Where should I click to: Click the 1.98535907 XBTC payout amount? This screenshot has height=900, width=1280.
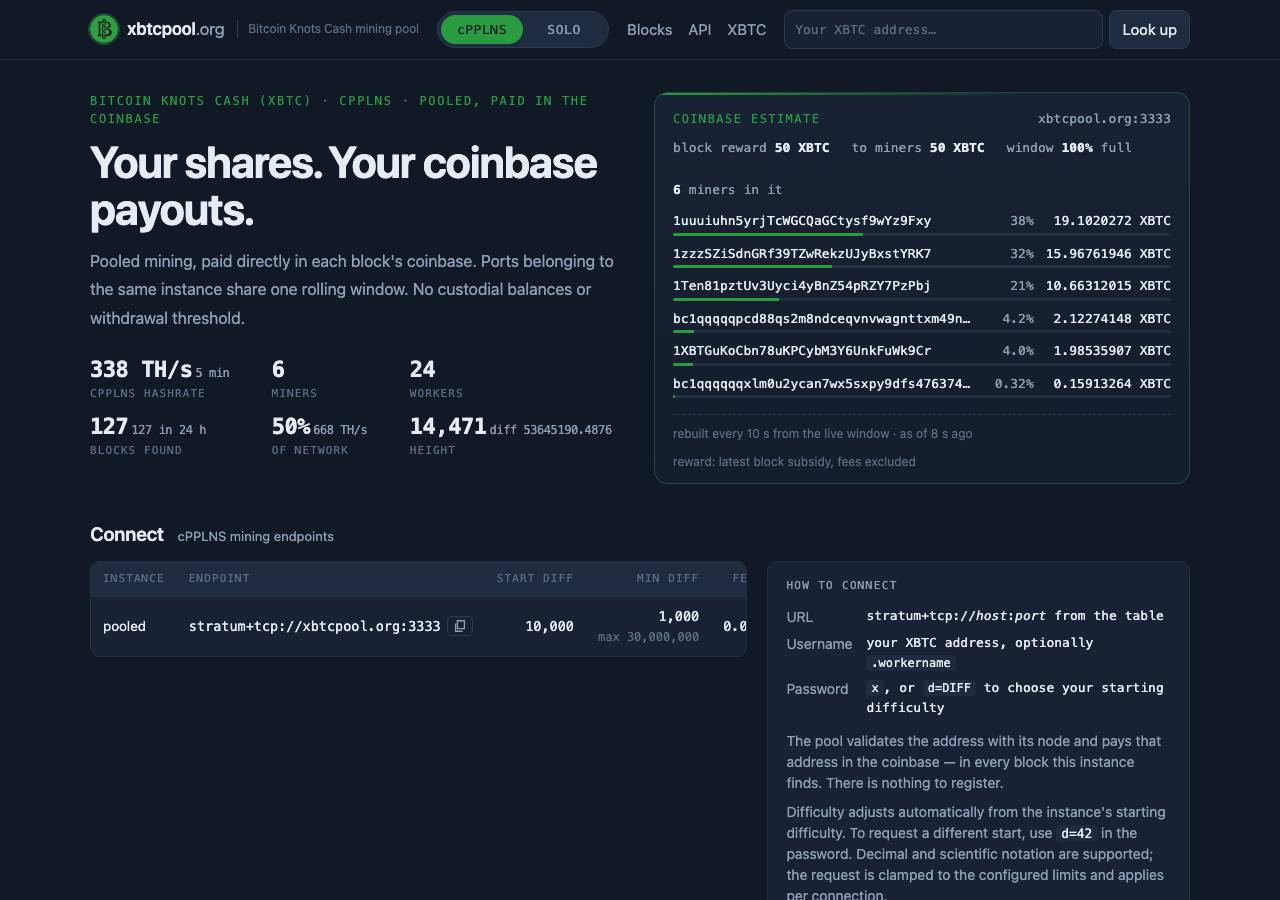tap(1112, 351)
